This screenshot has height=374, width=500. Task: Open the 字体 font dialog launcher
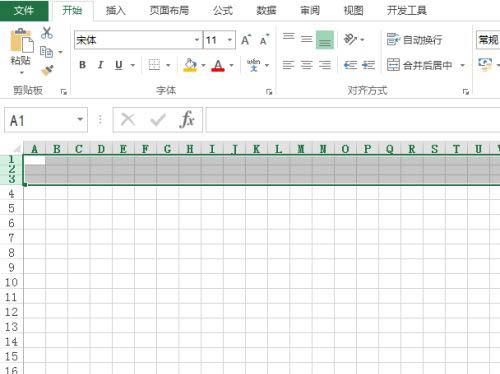pyautogui.click(x=269, y=92)
